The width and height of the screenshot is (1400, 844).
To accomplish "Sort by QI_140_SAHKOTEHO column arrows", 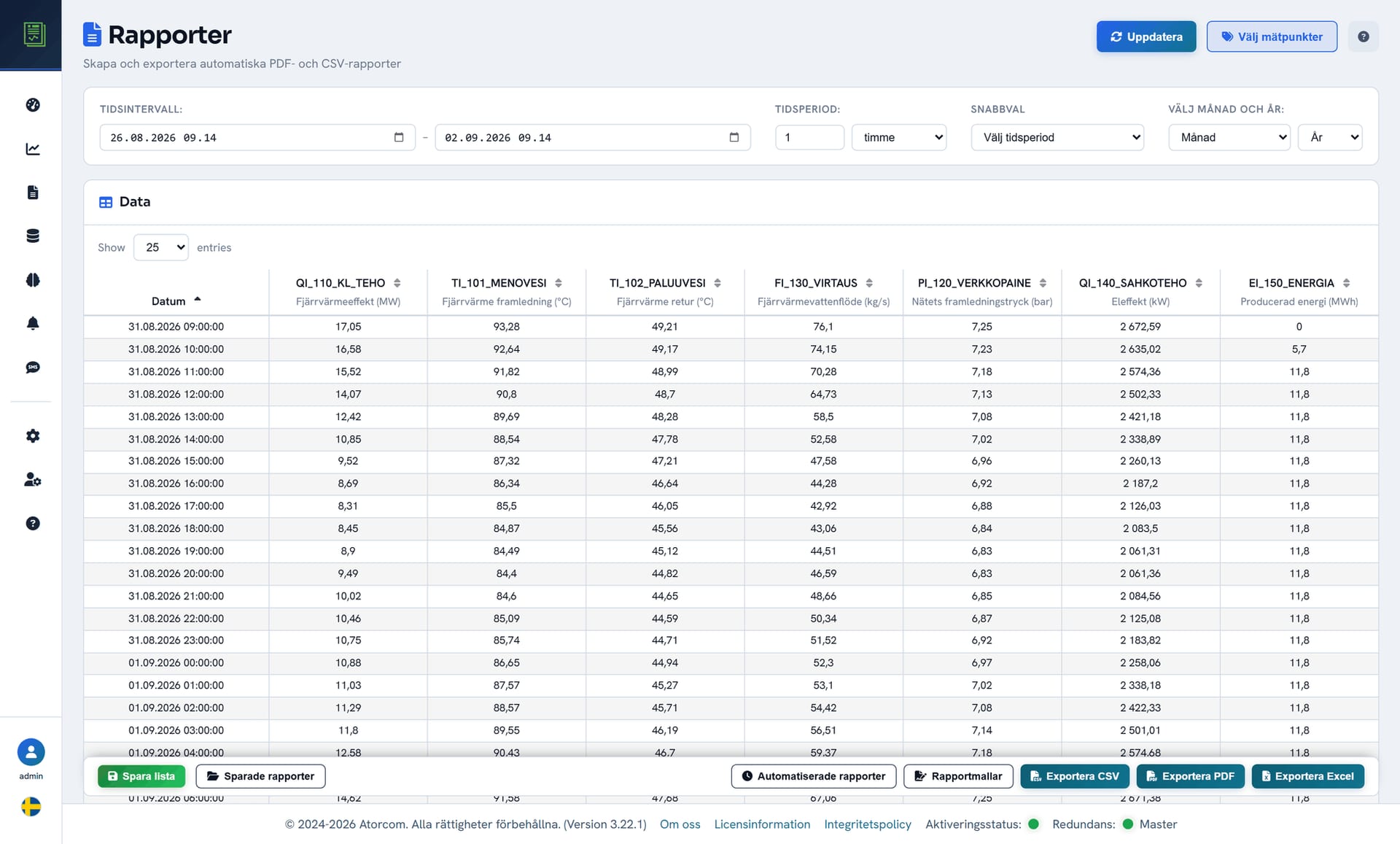I will (x=1199, y=283).
